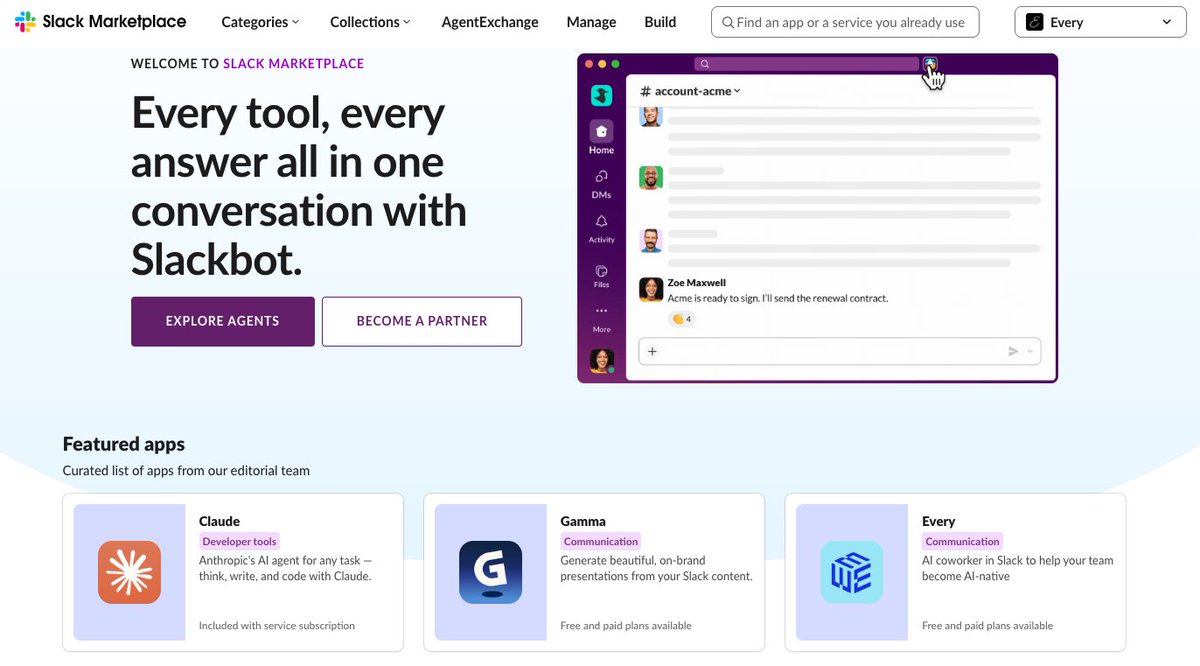The width and height of the screenshot is (1200, 666).
Task: Expand the account-acme channel chevron
Action: pyautogui.click(x=737, y=91)
